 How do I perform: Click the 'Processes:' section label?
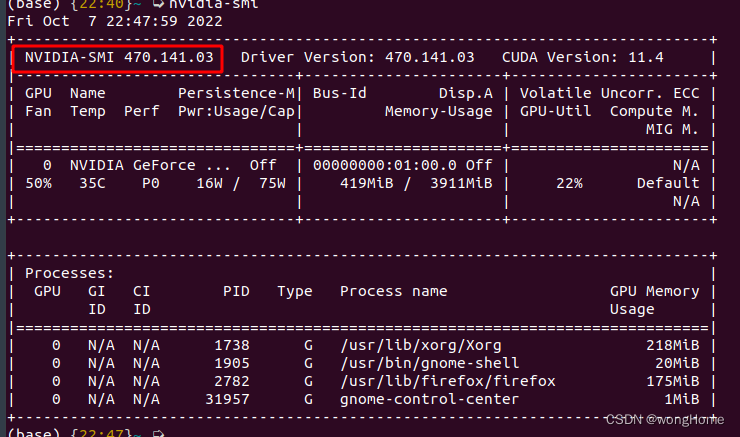coord(70,273)
